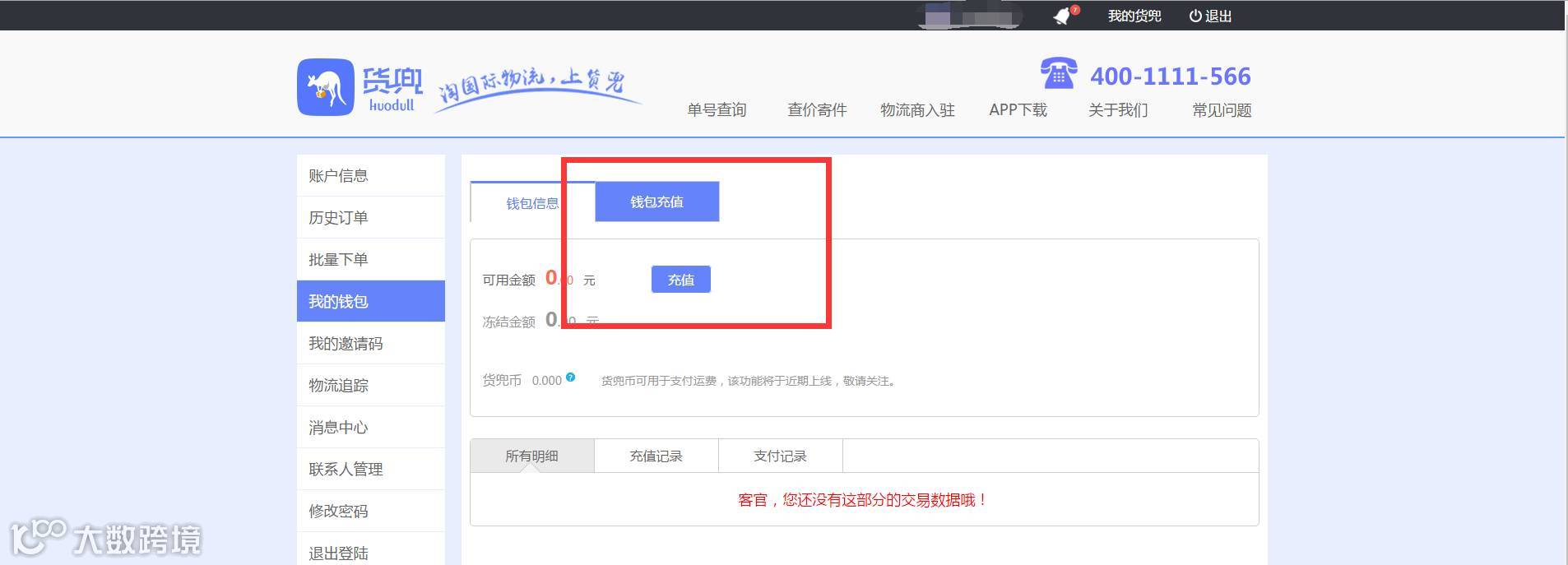Click the Huodull kangaroo logo

coord(326,86)
